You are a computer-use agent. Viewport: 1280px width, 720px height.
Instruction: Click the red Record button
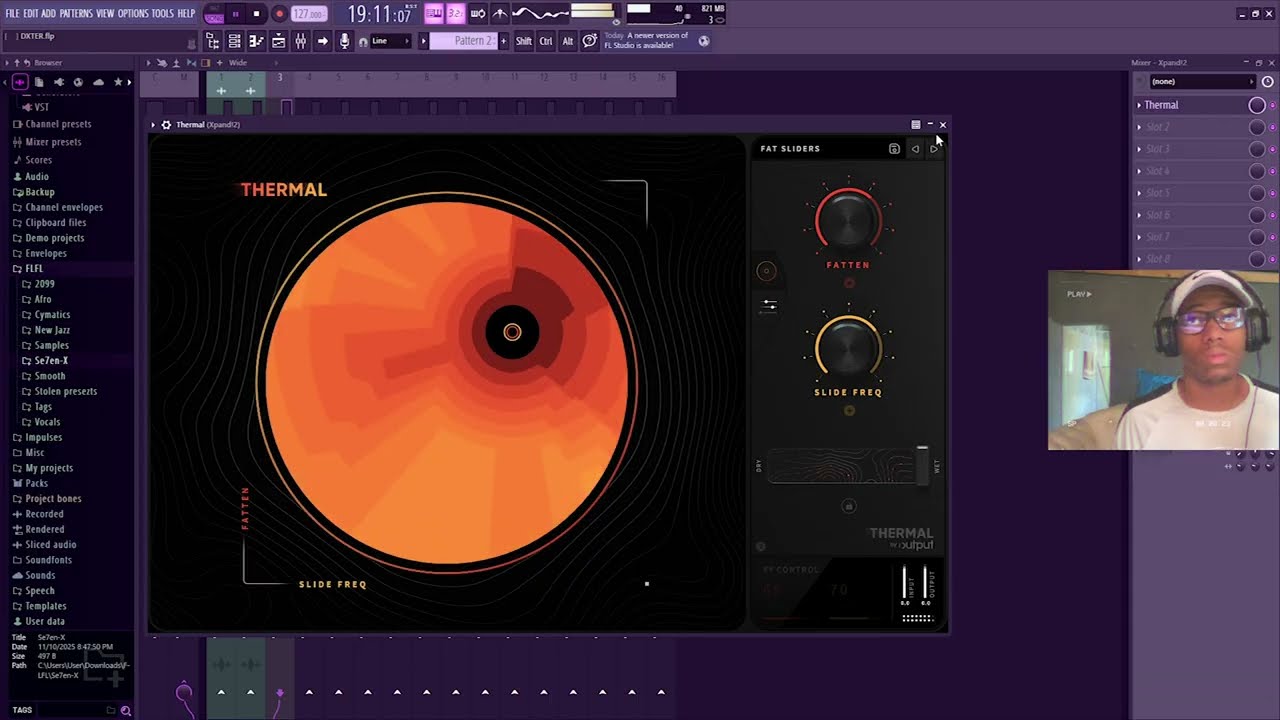coord(279,14)
